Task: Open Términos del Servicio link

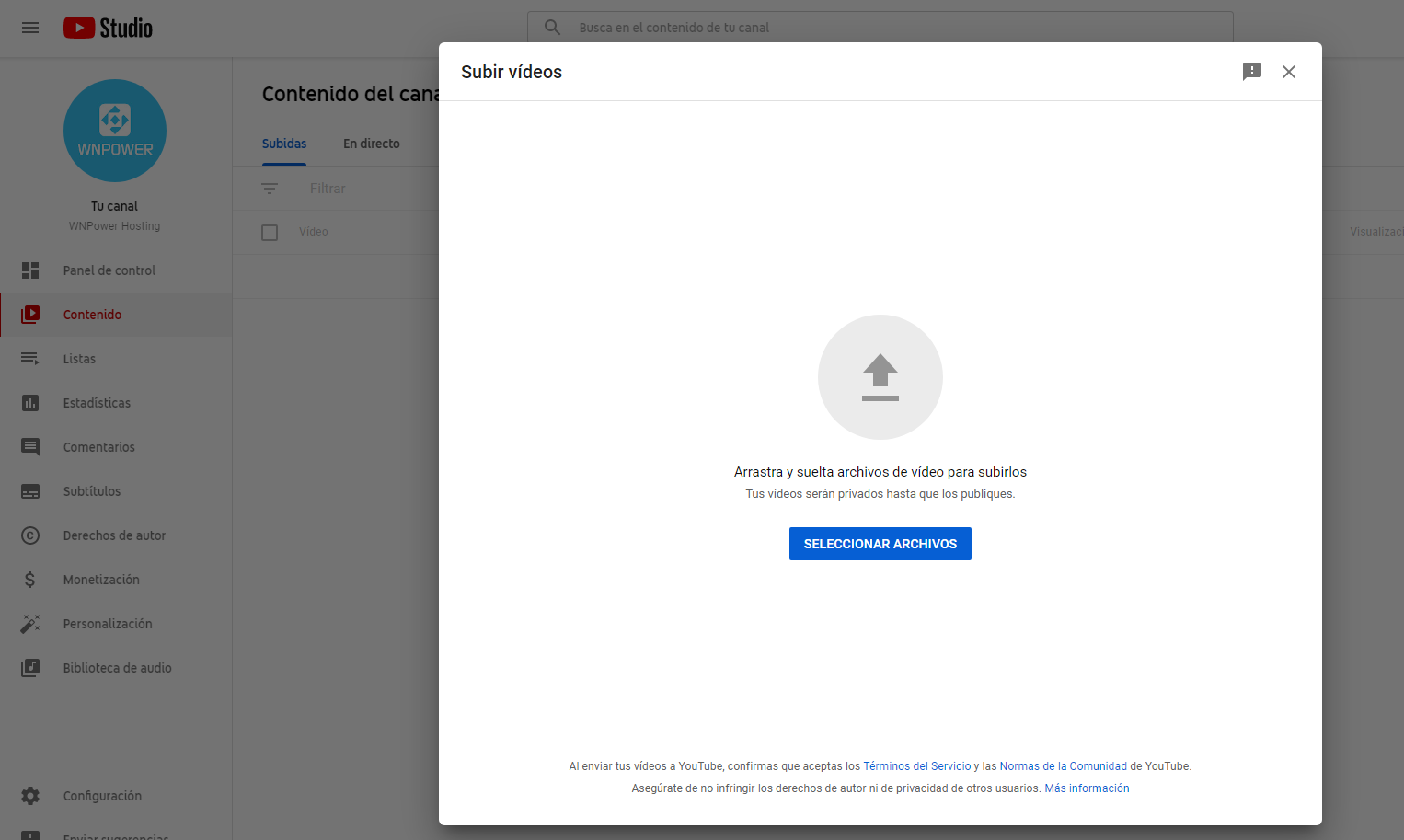Action: (917, 766)
